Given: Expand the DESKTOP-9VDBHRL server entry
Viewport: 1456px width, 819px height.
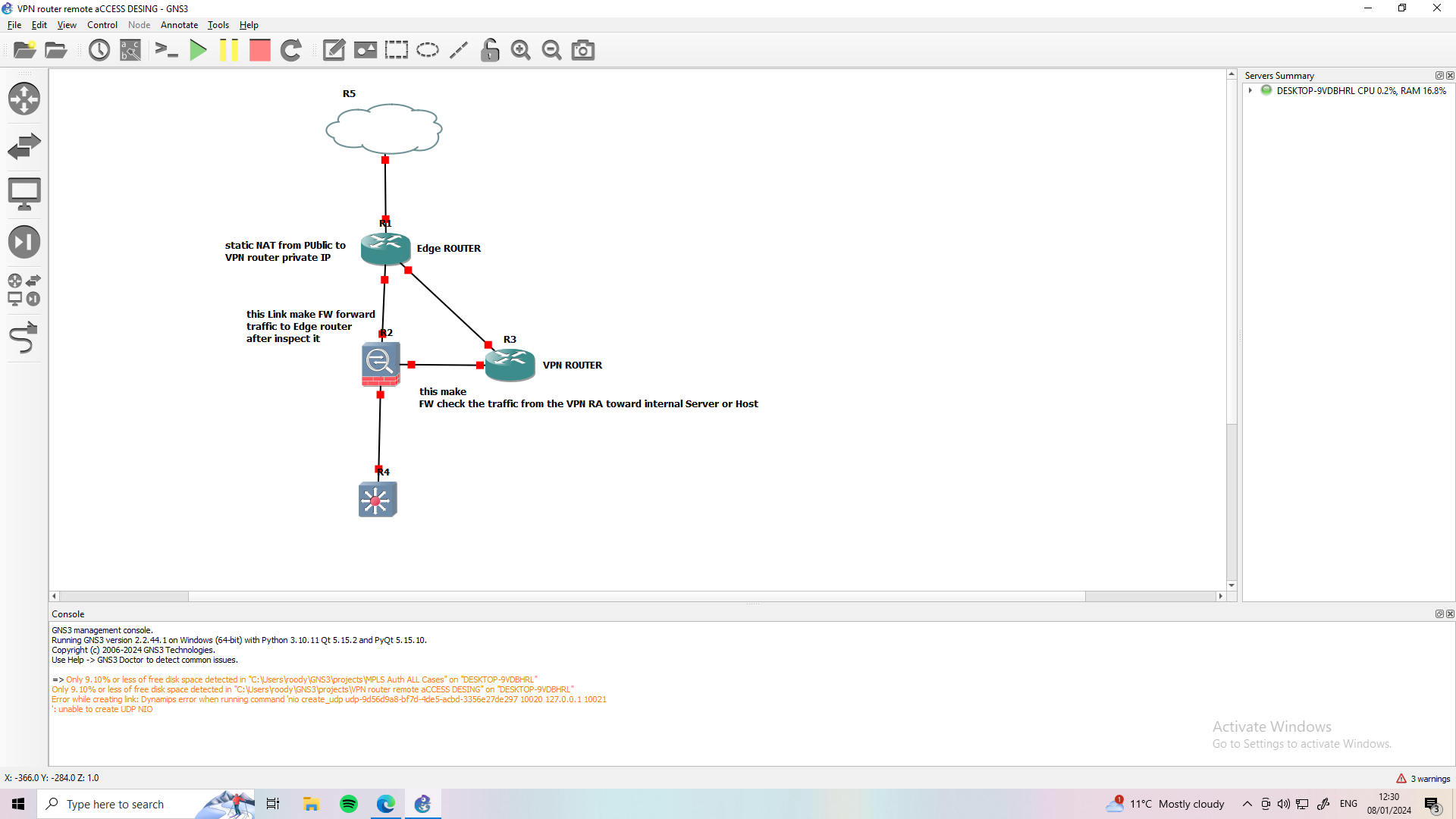Looking at the screenshot, I should (x=1250, y=90).
